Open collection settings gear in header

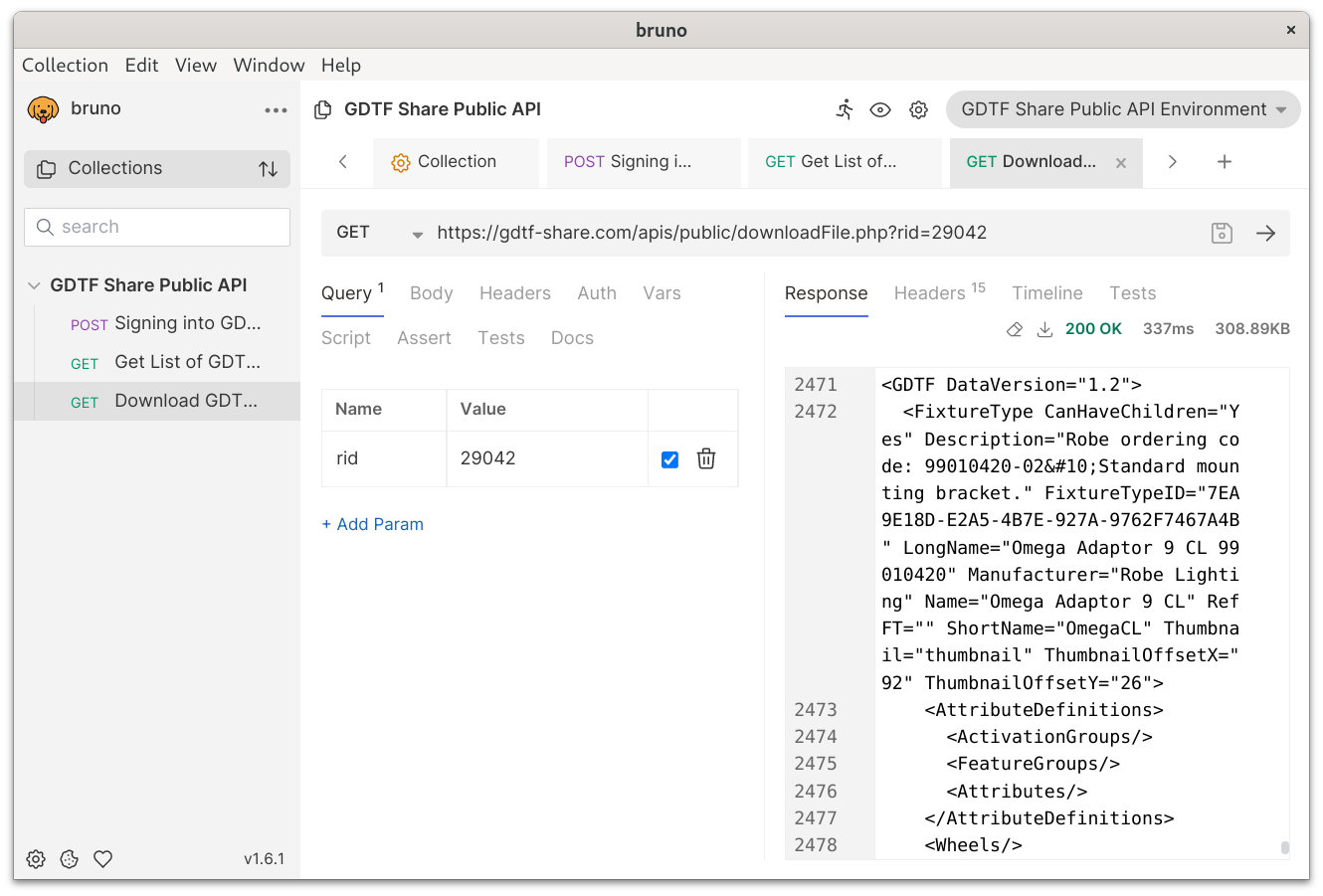click(x=918, y=109)
